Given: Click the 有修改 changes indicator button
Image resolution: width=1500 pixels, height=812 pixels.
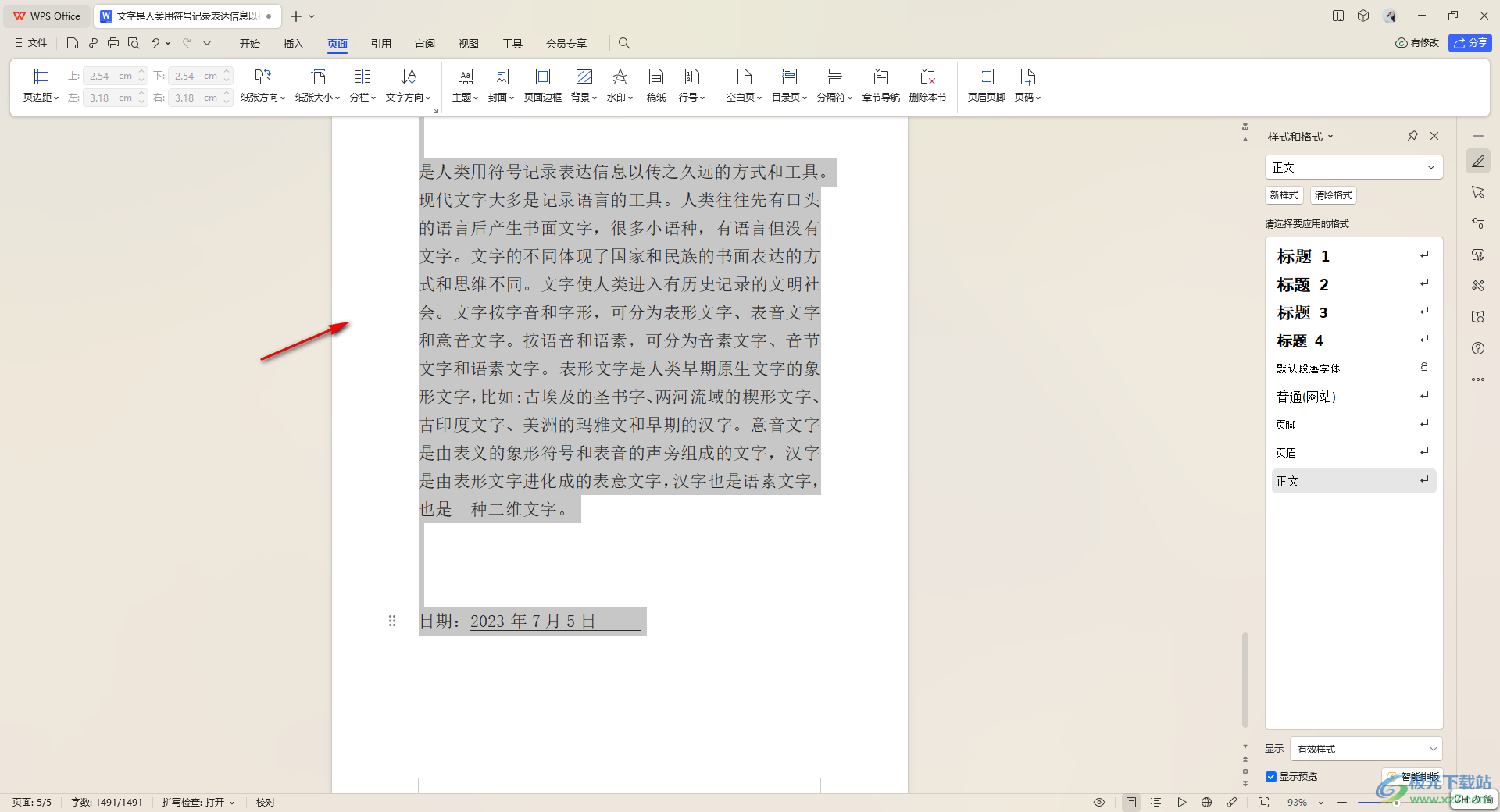Looking at the screenshot, I should coord(1417,43).
